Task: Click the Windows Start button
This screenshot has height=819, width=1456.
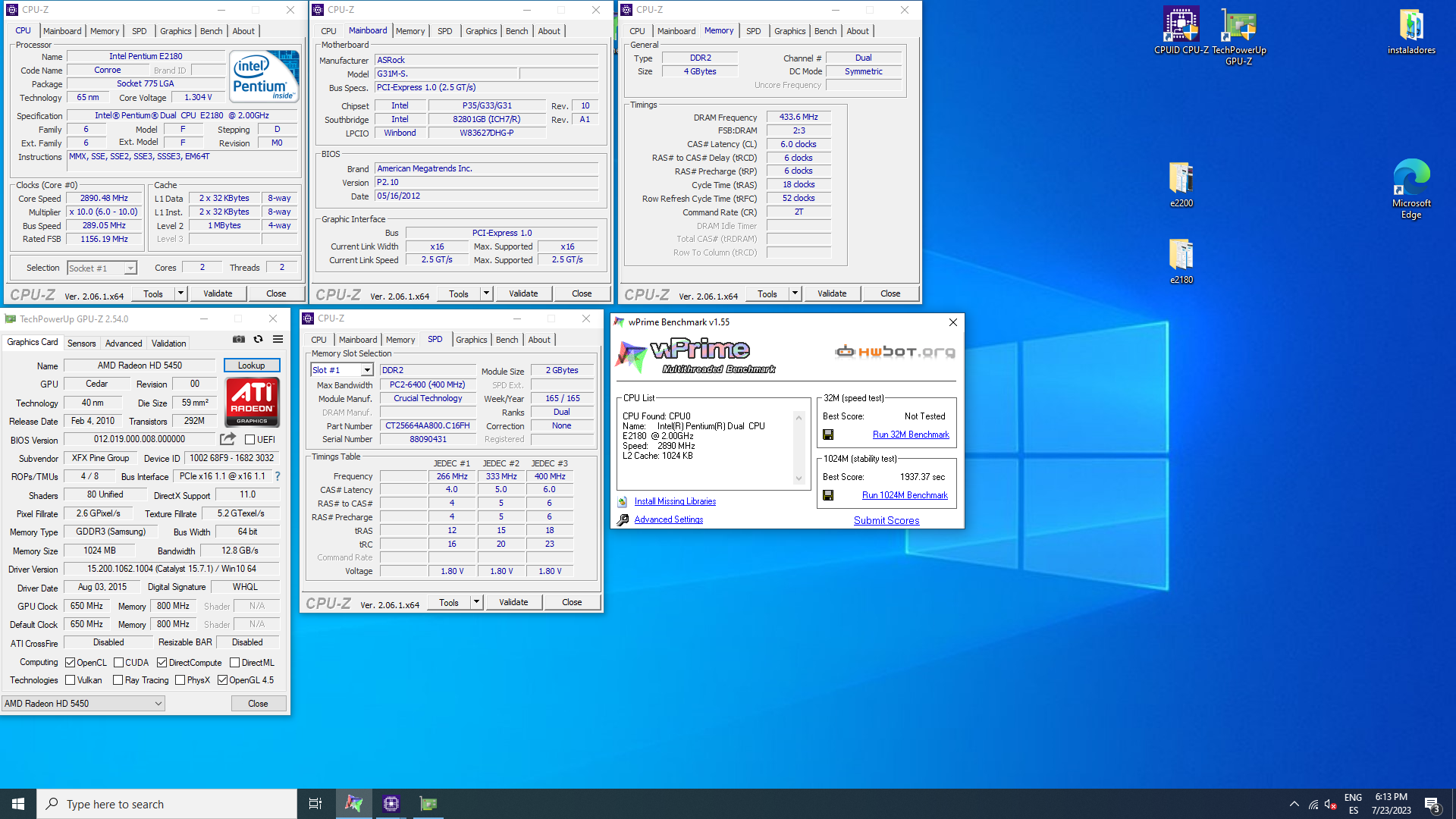Action: click(18, 804)
